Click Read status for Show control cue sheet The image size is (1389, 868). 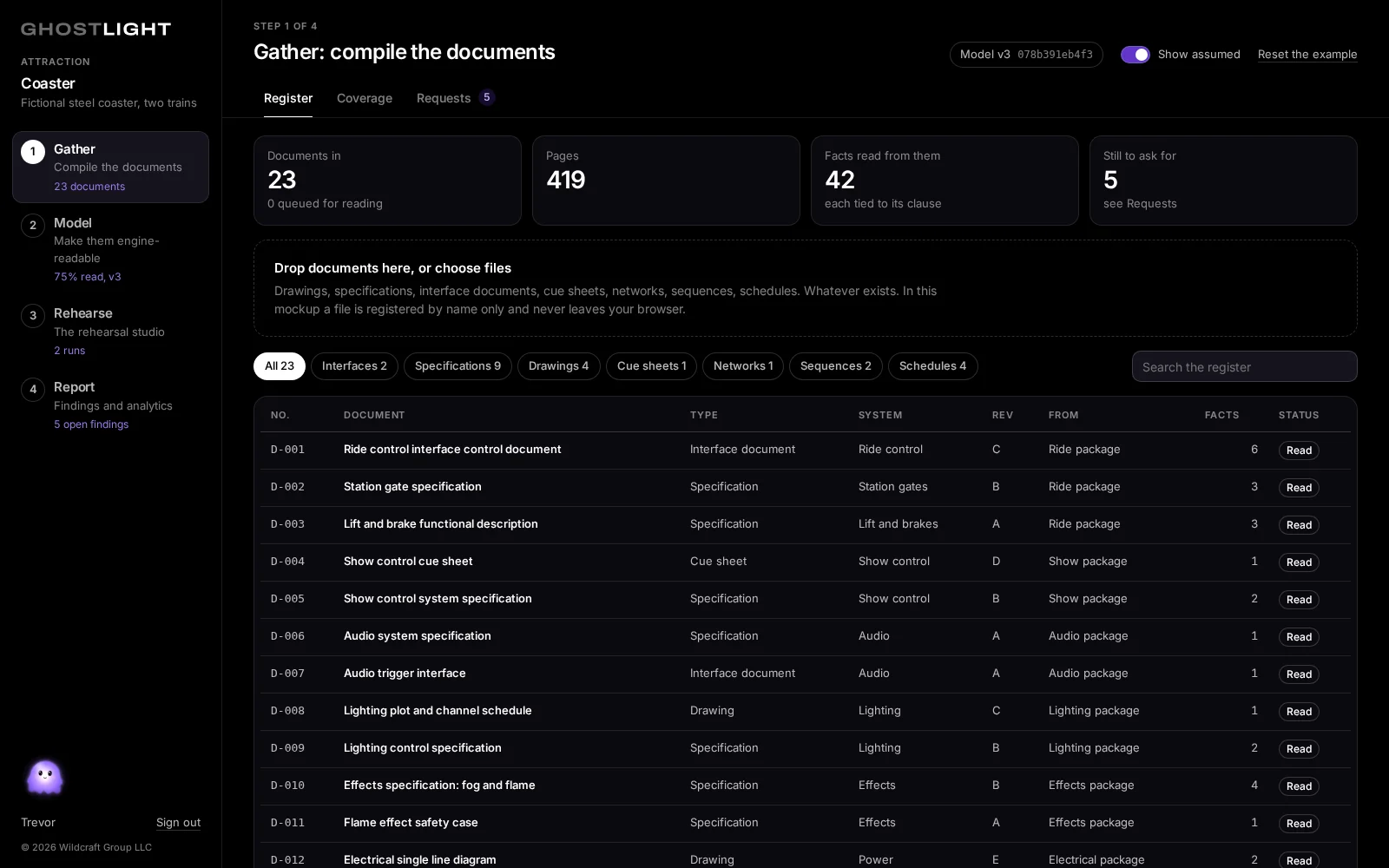(x=1299, y=562)
